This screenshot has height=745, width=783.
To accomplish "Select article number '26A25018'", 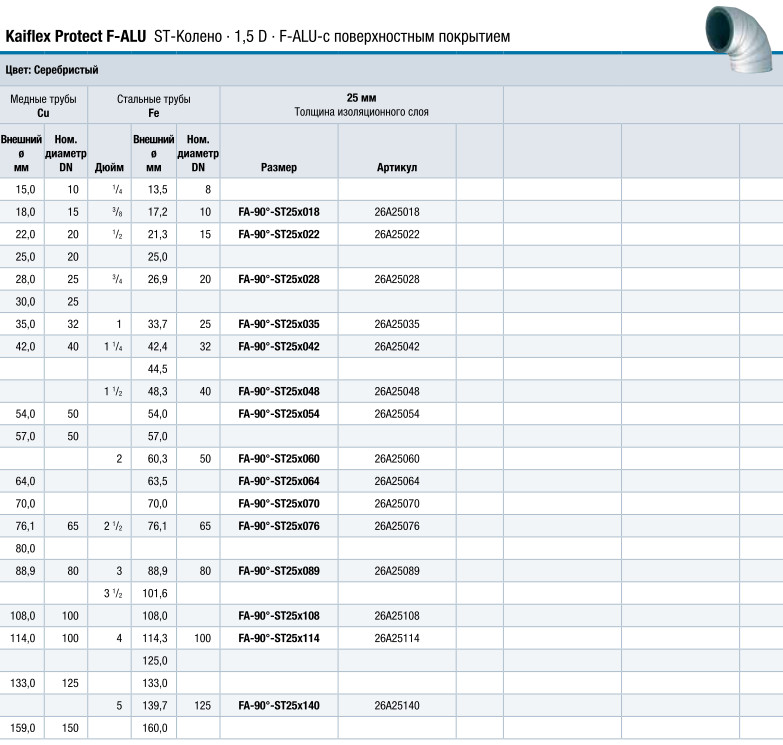I will [397, 212].
